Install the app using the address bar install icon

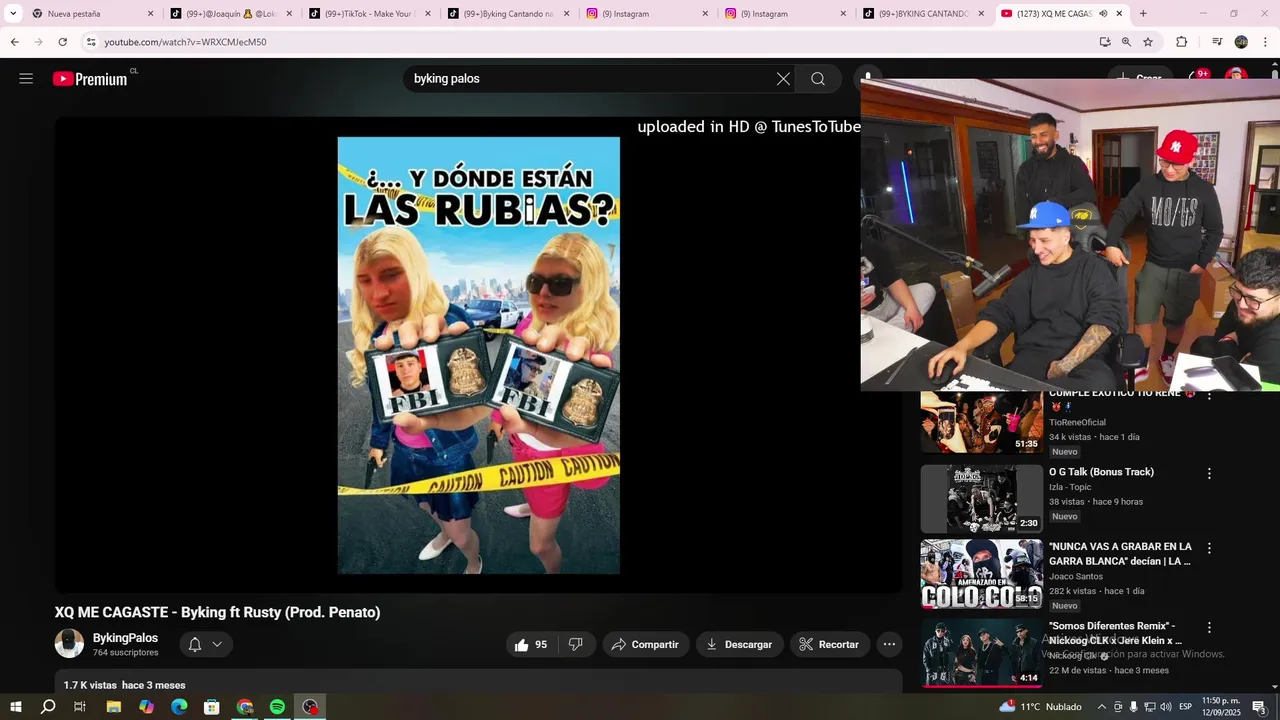(x=1105, y=42)
